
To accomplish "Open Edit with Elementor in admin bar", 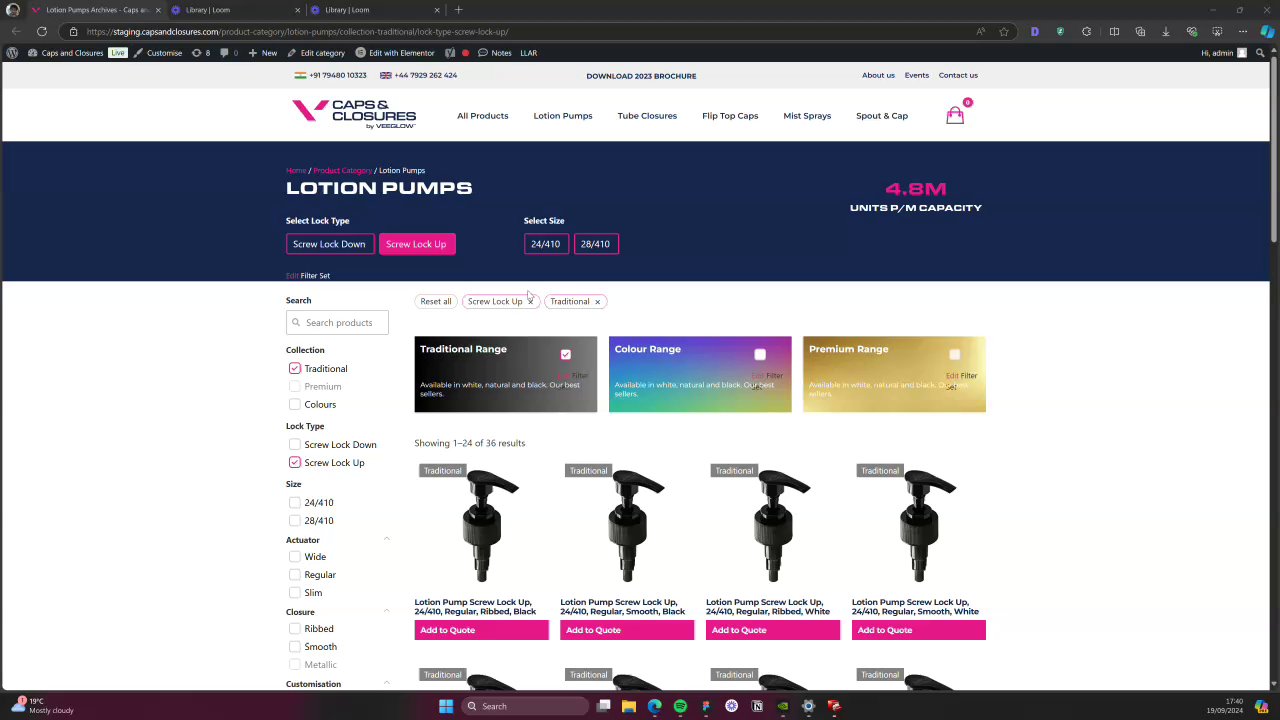I will pyautogui.click(x=395, y=53).
